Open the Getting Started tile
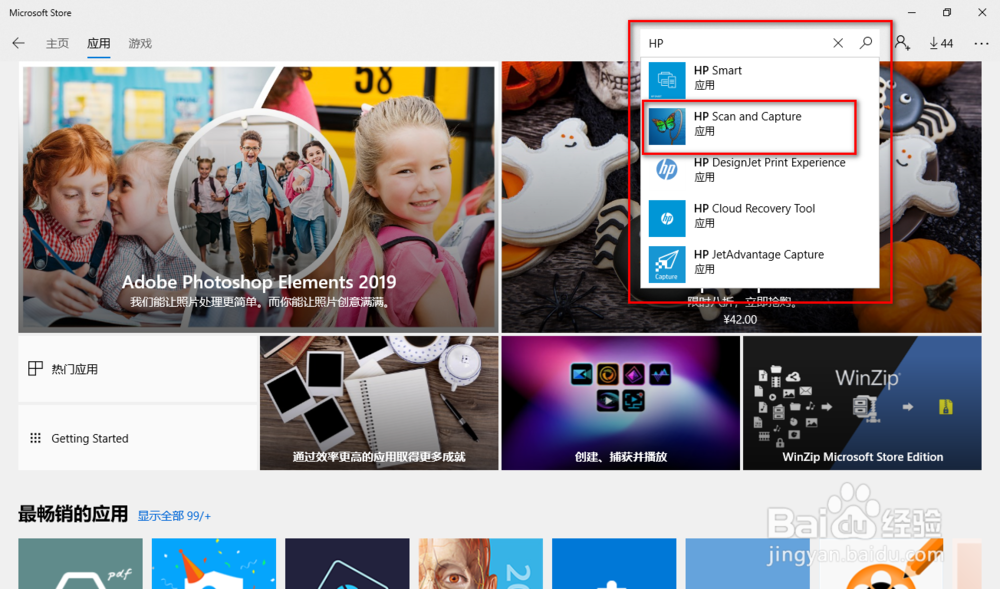1000x589 pixels. pos(138,438)
